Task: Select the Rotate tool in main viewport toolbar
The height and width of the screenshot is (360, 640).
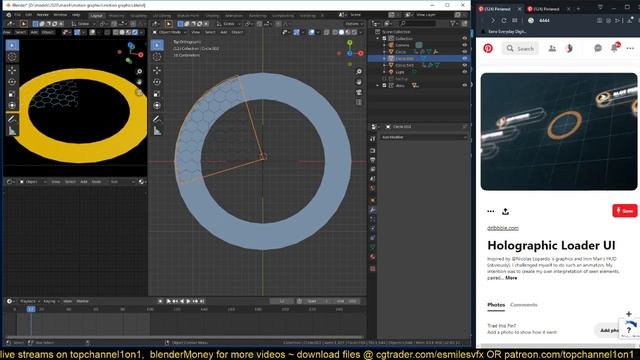Action: click(x=157, y=82)
